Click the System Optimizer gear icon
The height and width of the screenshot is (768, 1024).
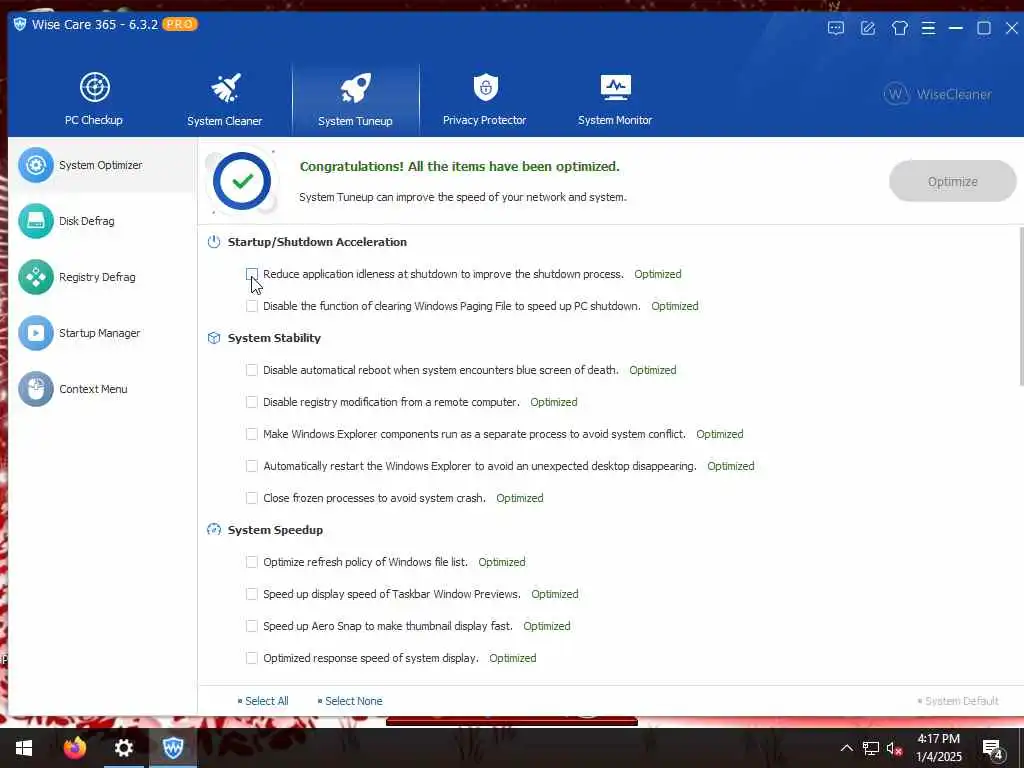tap(36, 165)
